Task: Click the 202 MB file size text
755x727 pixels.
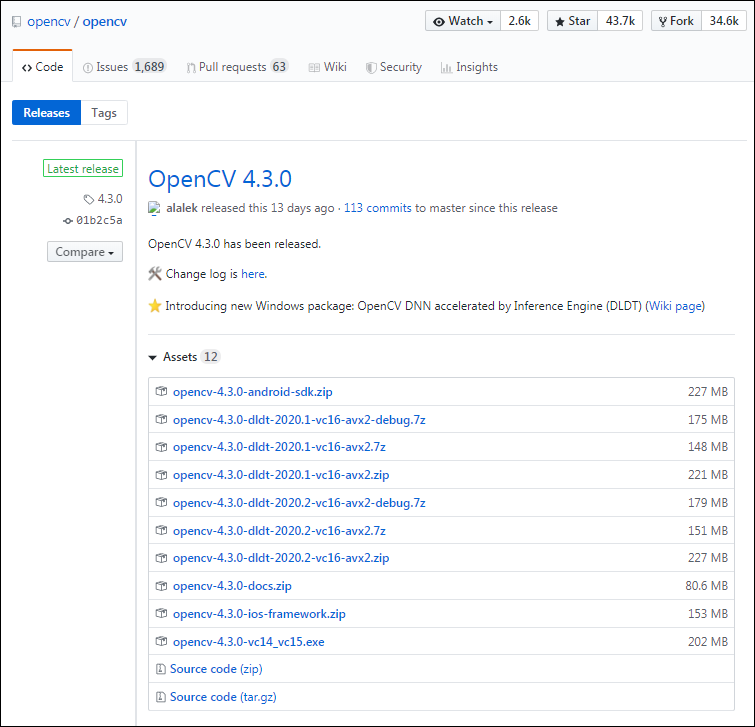Action: coord(708,642)
